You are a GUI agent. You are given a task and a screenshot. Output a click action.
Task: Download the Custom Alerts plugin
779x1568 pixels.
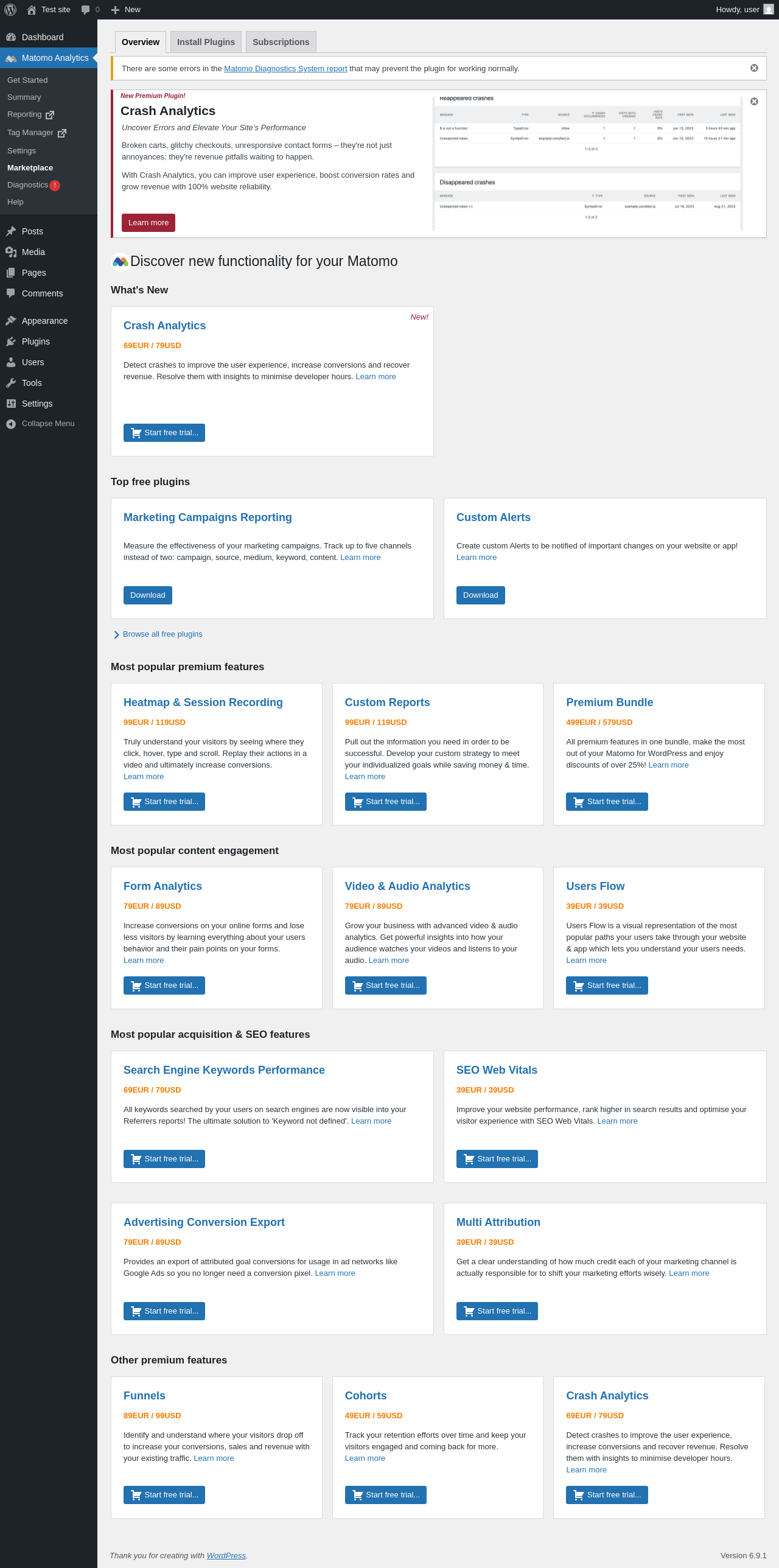click(x=480, y=595)
